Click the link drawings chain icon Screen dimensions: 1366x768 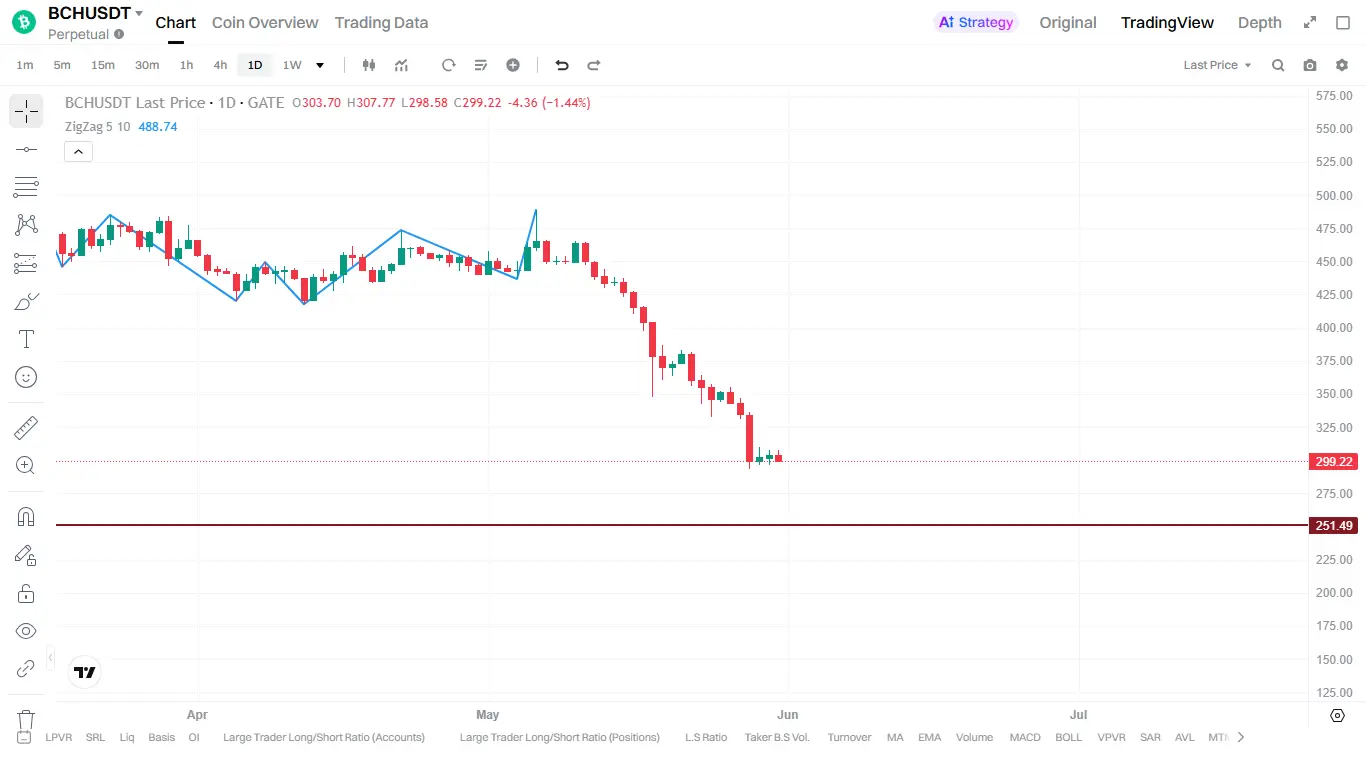pos(26,668)
